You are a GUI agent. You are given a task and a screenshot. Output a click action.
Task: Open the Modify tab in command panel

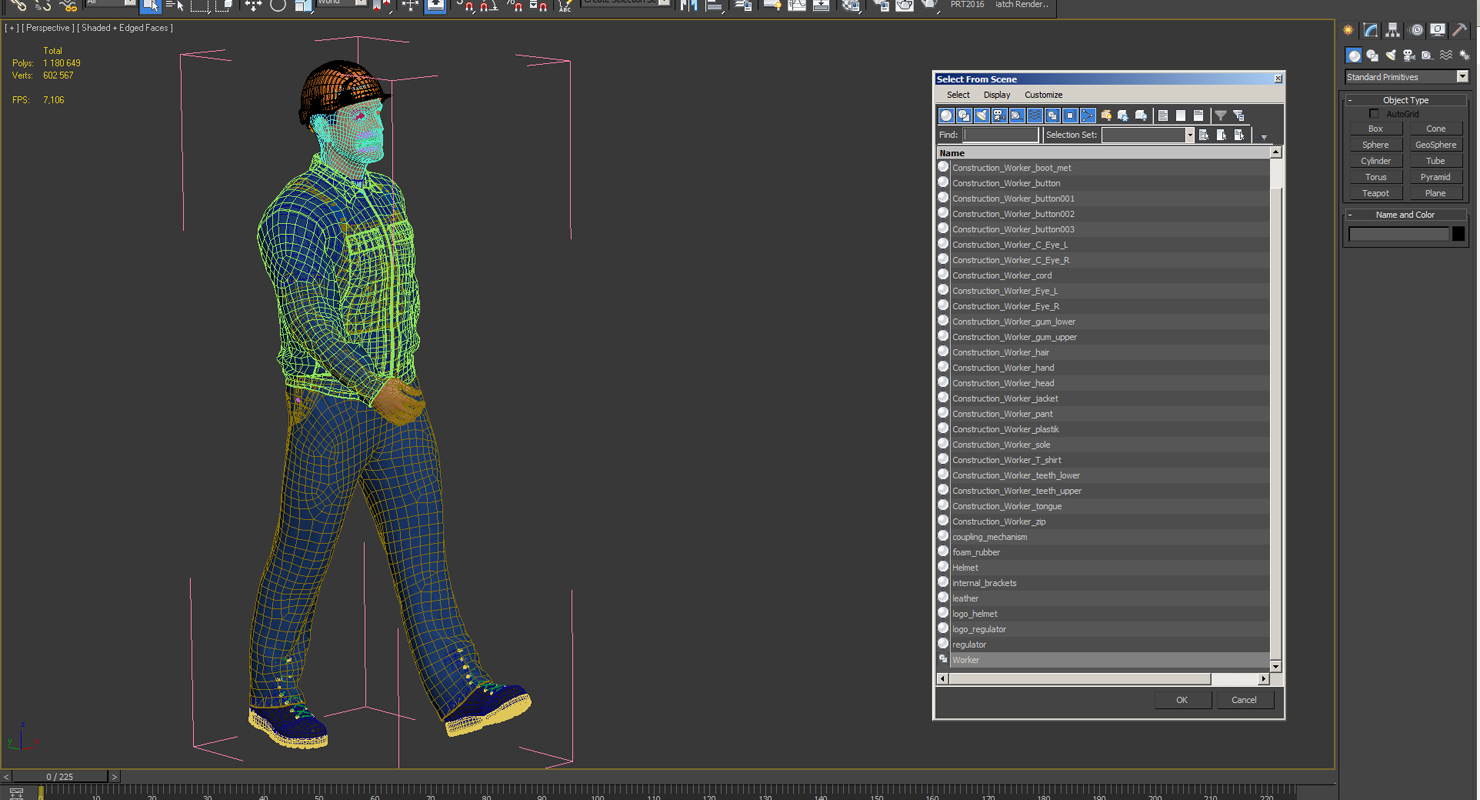click(1371, 30)
